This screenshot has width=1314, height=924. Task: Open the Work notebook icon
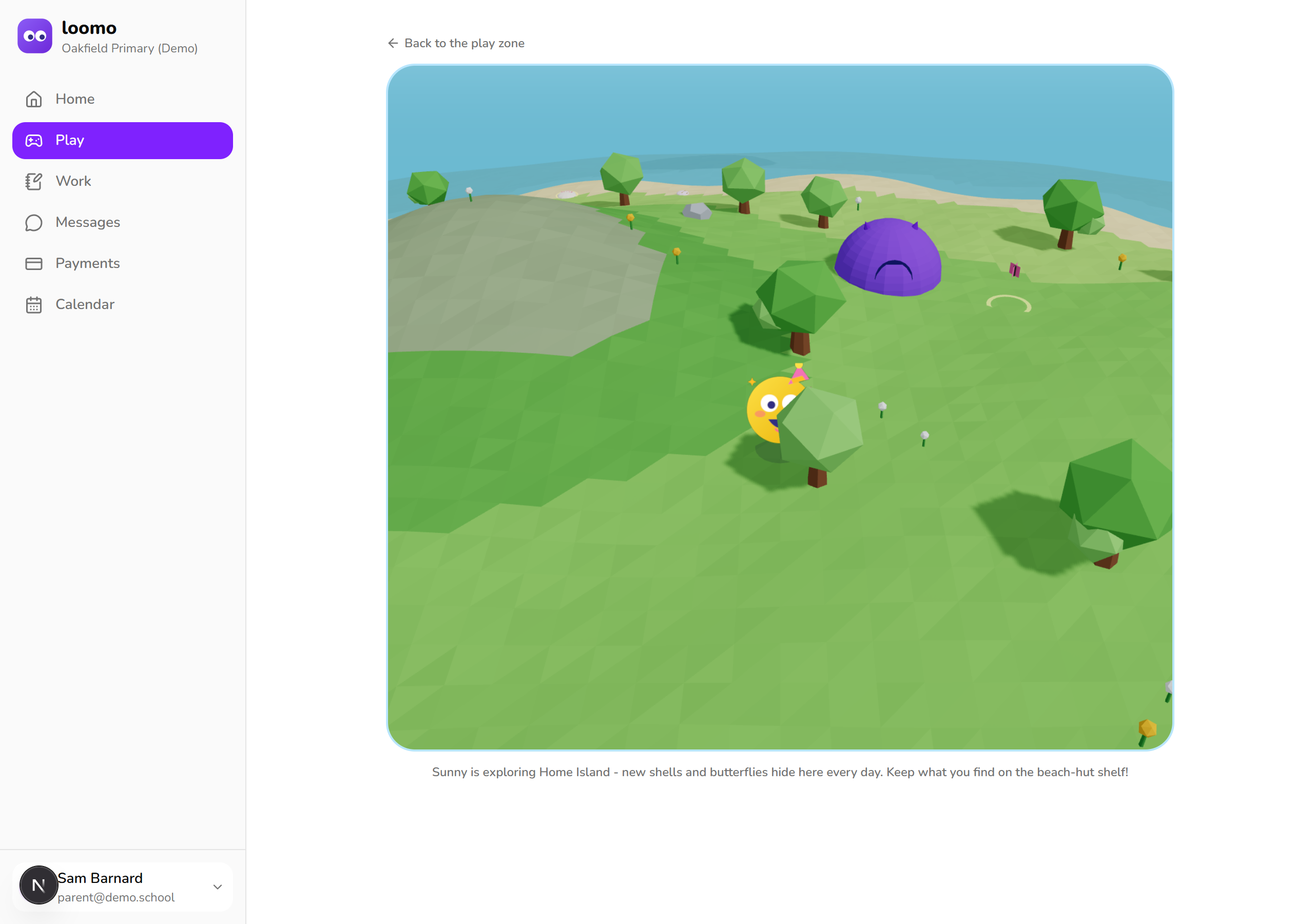[x=34, y=182]
